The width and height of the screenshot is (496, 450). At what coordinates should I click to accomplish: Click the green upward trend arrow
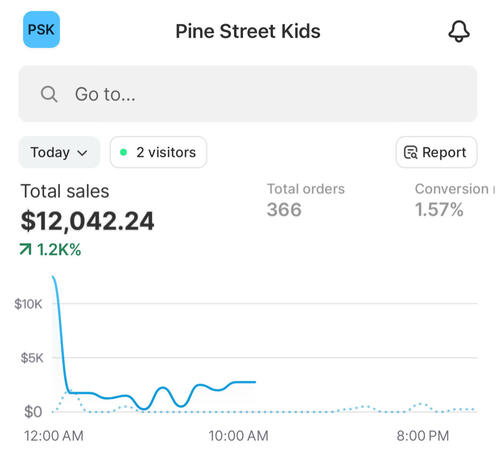point(26,249)
